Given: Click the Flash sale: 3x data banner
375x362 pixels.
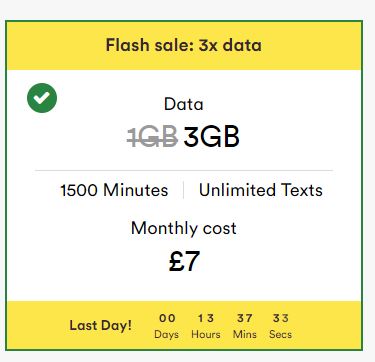Looking at the screenshot, I should coord(184,45).
